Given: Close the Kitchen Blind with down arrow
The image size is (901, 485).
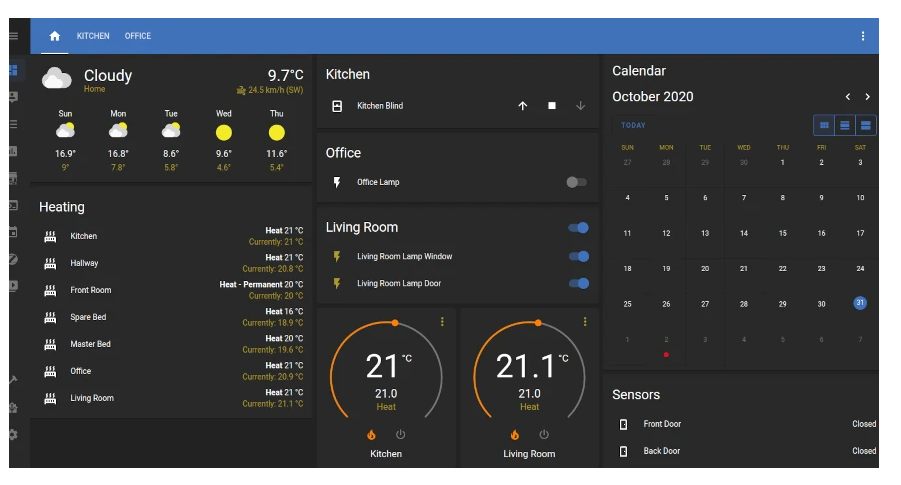Looking at the screenshot, I should pos(580,106).
